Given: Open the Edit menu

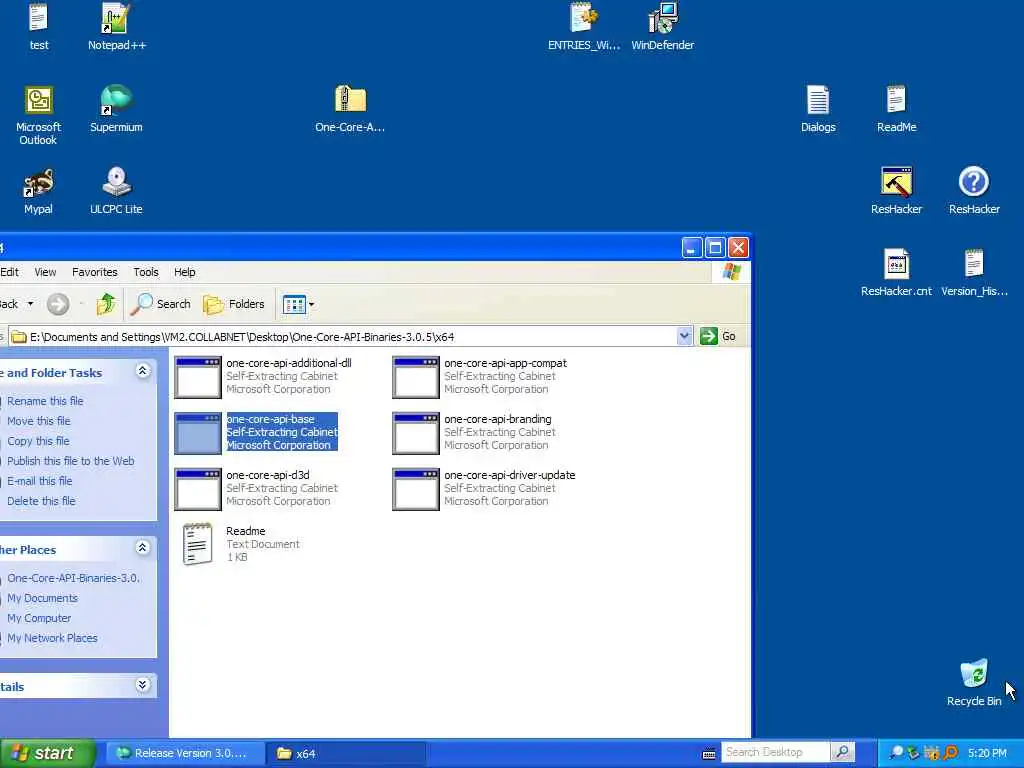Looking at the screenshot, I should 9,272.
